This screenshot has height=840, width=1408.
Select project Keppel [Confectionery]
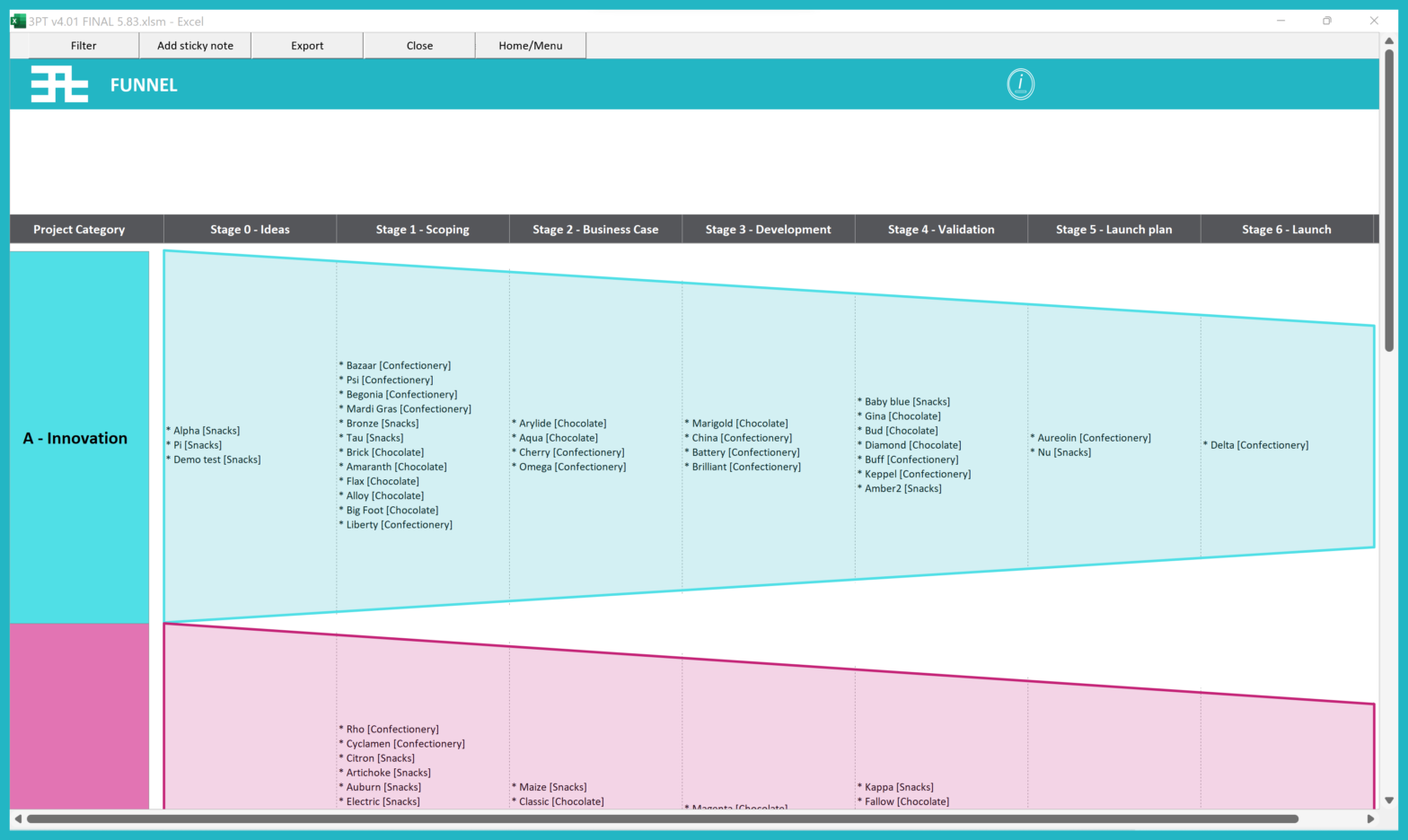click(x=914, y=474)
